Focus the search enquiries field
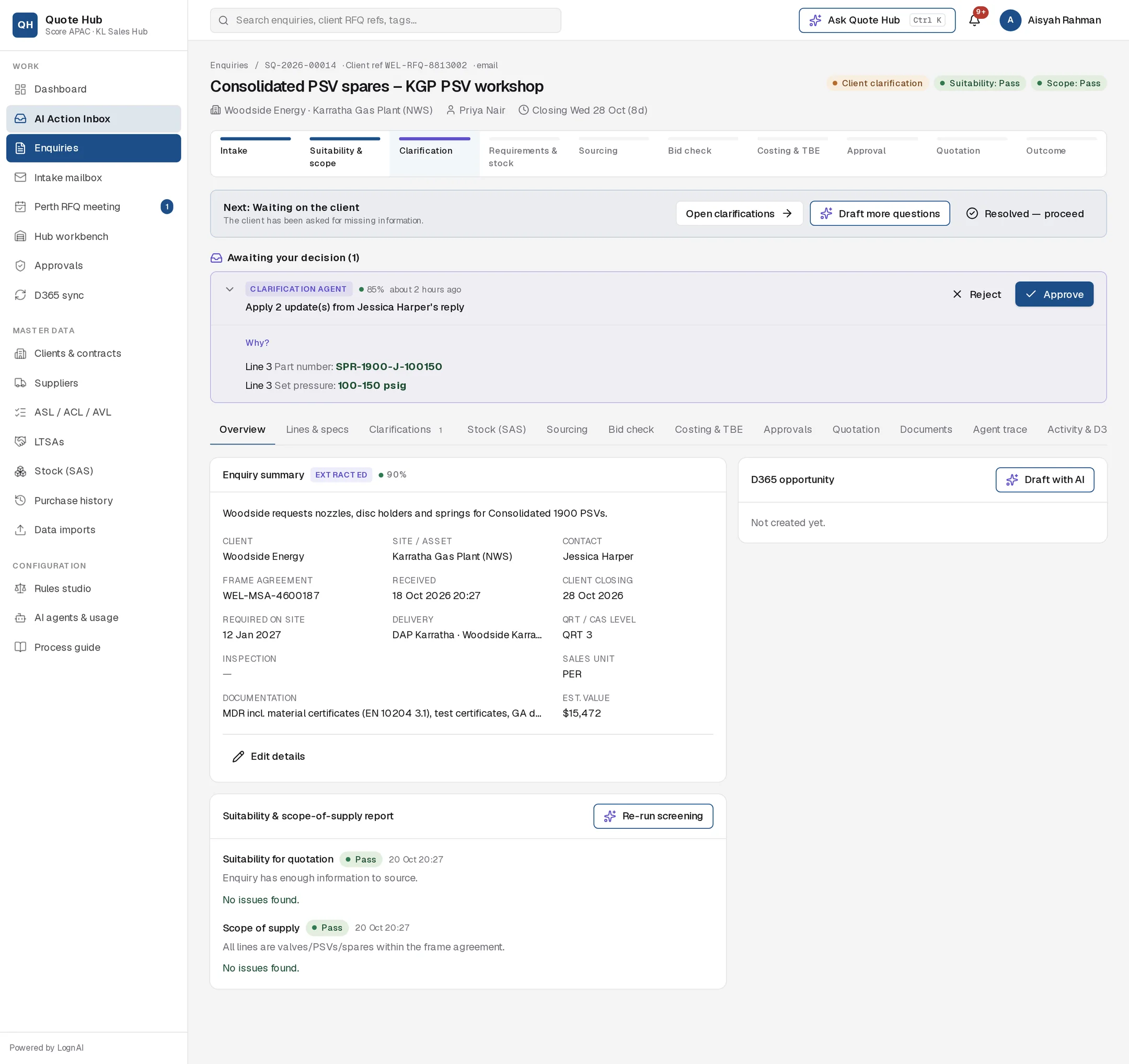This screenshot has width=1129, height=1064. [386, 20]
